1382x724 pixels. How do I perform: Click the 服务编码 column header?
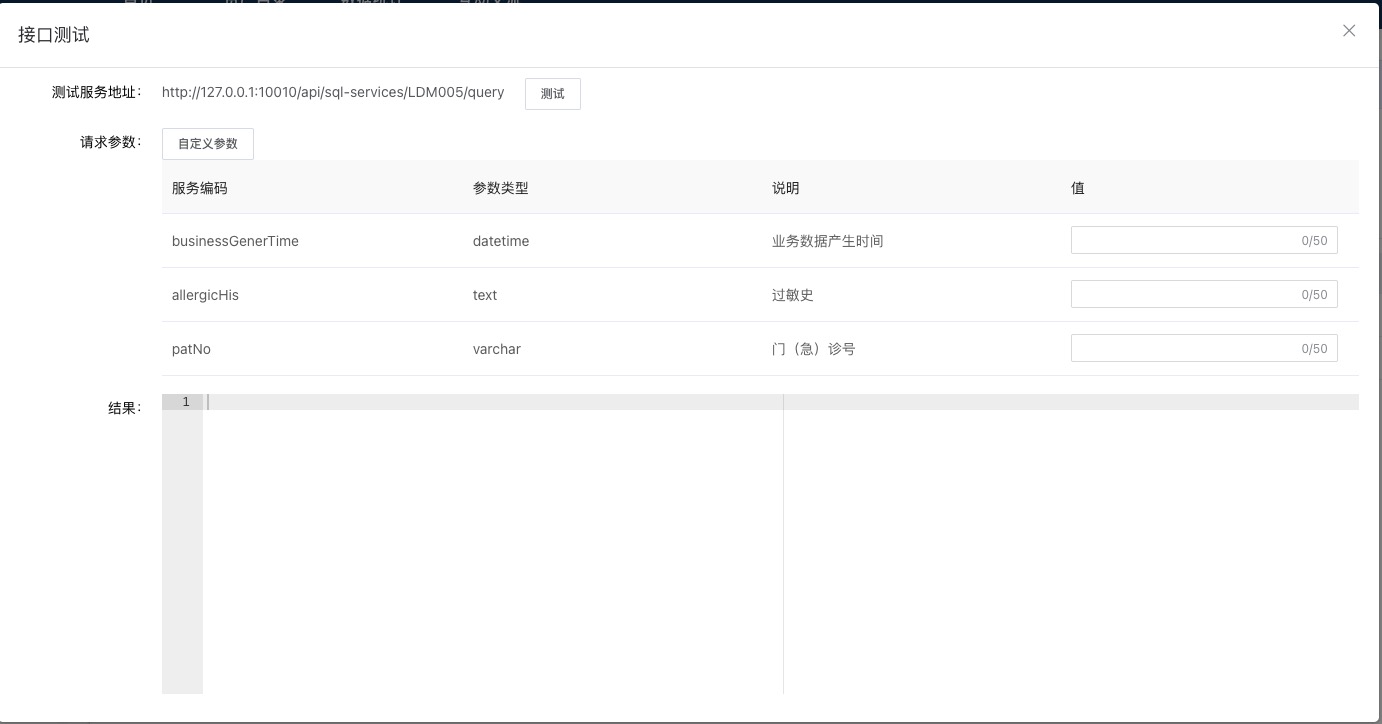[198, 187]
